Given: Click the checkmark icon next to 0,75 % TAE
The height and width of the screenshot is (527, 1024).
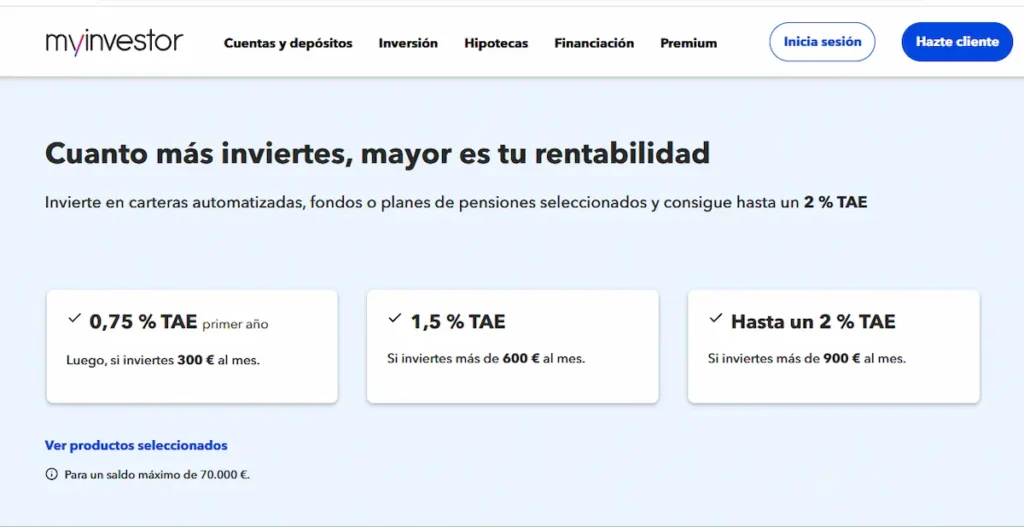Looking at the screenshot, I should (74, 319).
